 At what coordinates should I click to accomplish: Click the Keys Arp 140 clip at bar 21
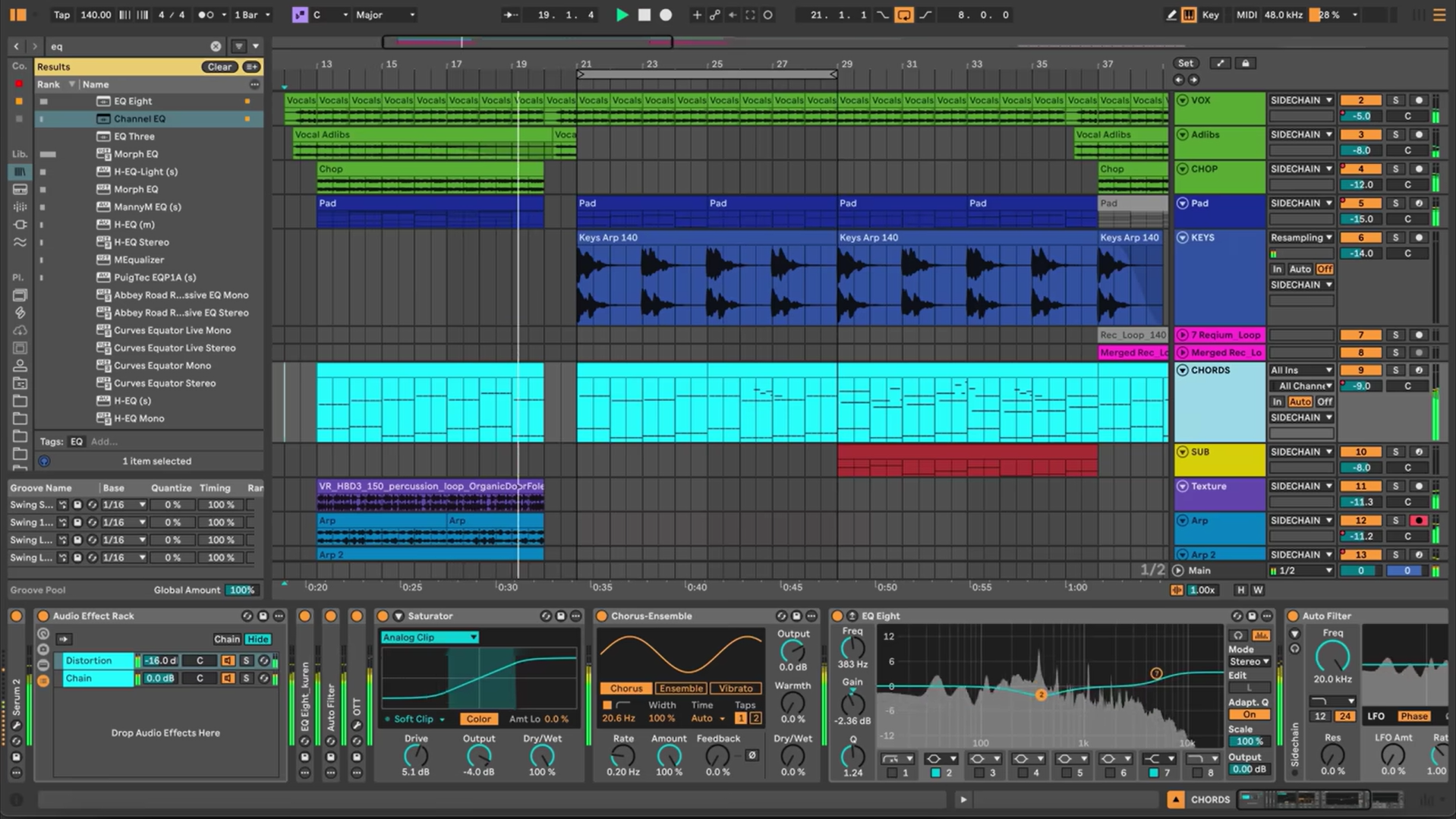pos(706,278)
